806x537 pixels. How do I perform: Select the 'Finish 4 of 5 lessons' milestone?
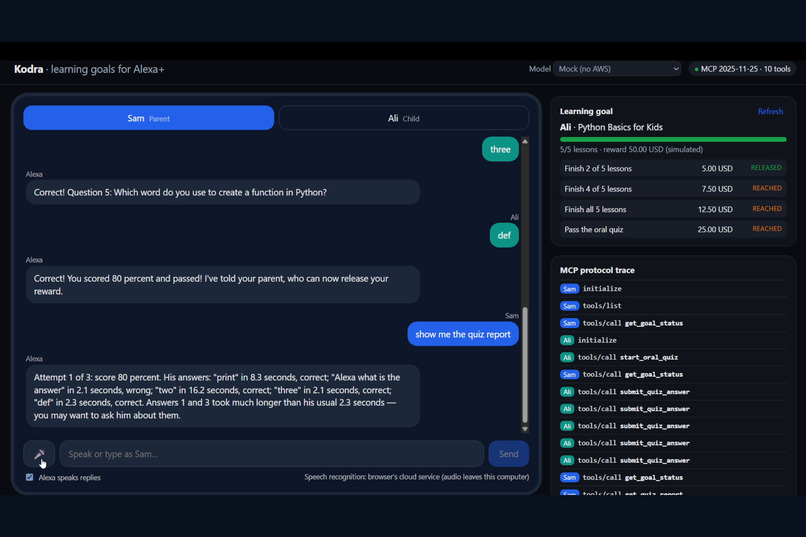(x=673, y=189)
